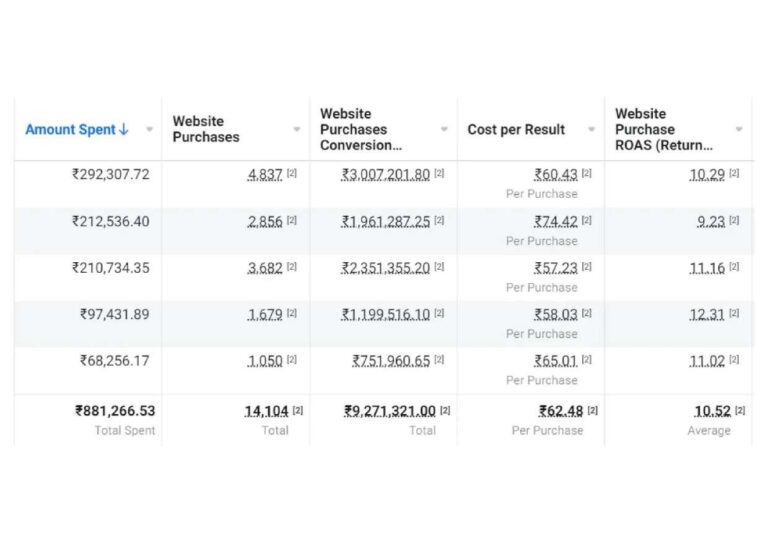
Task: Click the footnote marker beside ₹57.23 cost
Action: pos(586,267)
